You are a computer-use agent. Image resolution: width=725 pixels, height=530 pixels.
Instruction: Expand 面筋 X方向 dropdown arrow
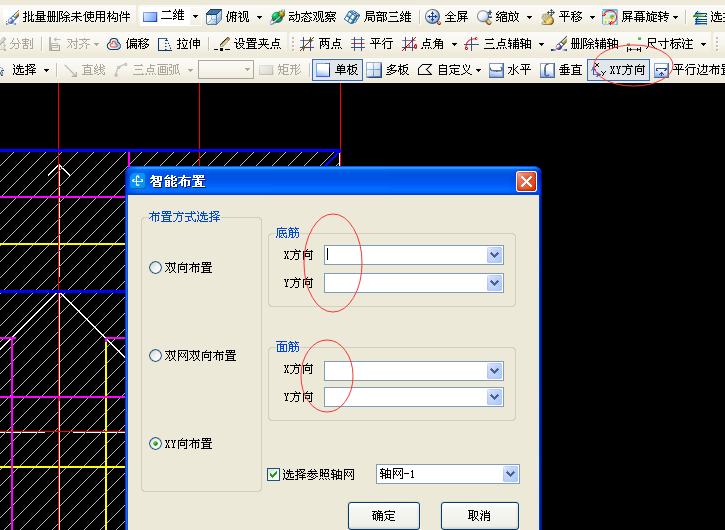(x=494, y=370)
